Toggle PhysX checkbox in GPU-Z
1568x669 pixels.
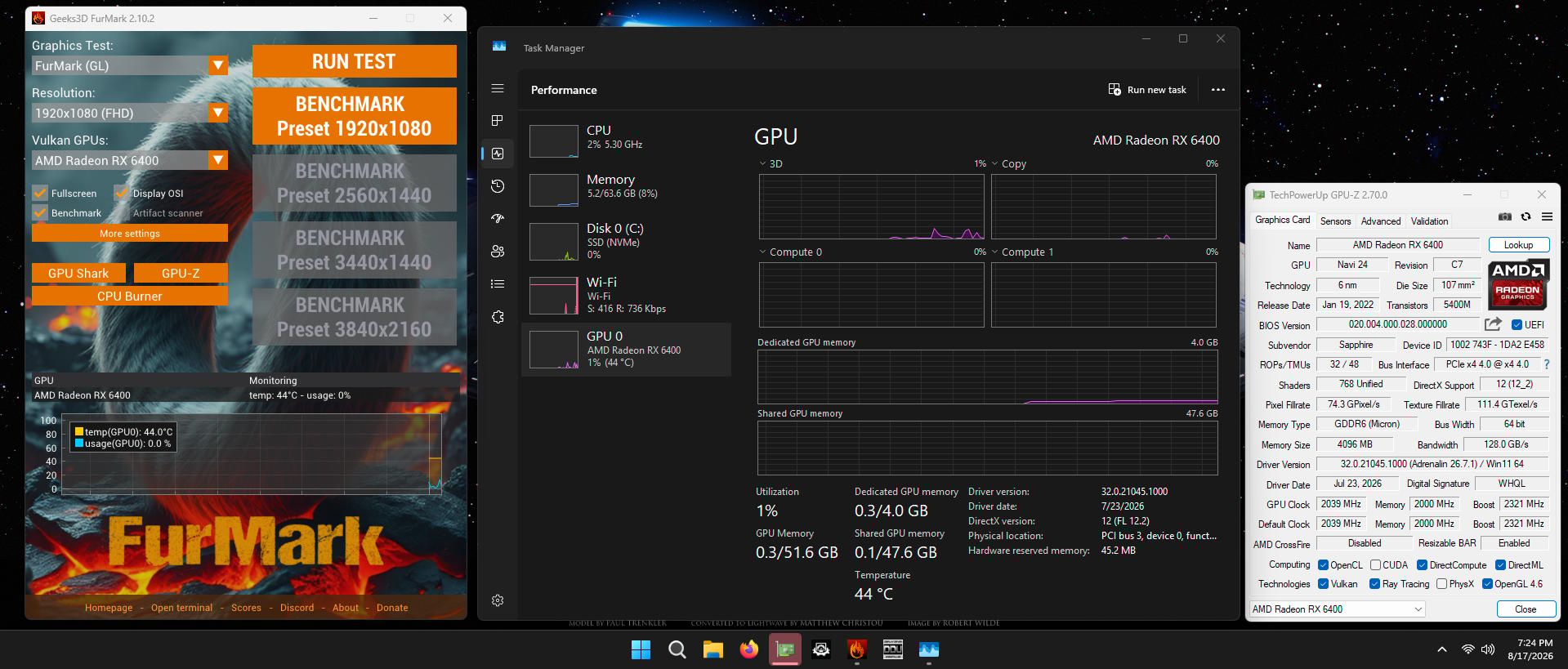click(x=1441, y=583)
